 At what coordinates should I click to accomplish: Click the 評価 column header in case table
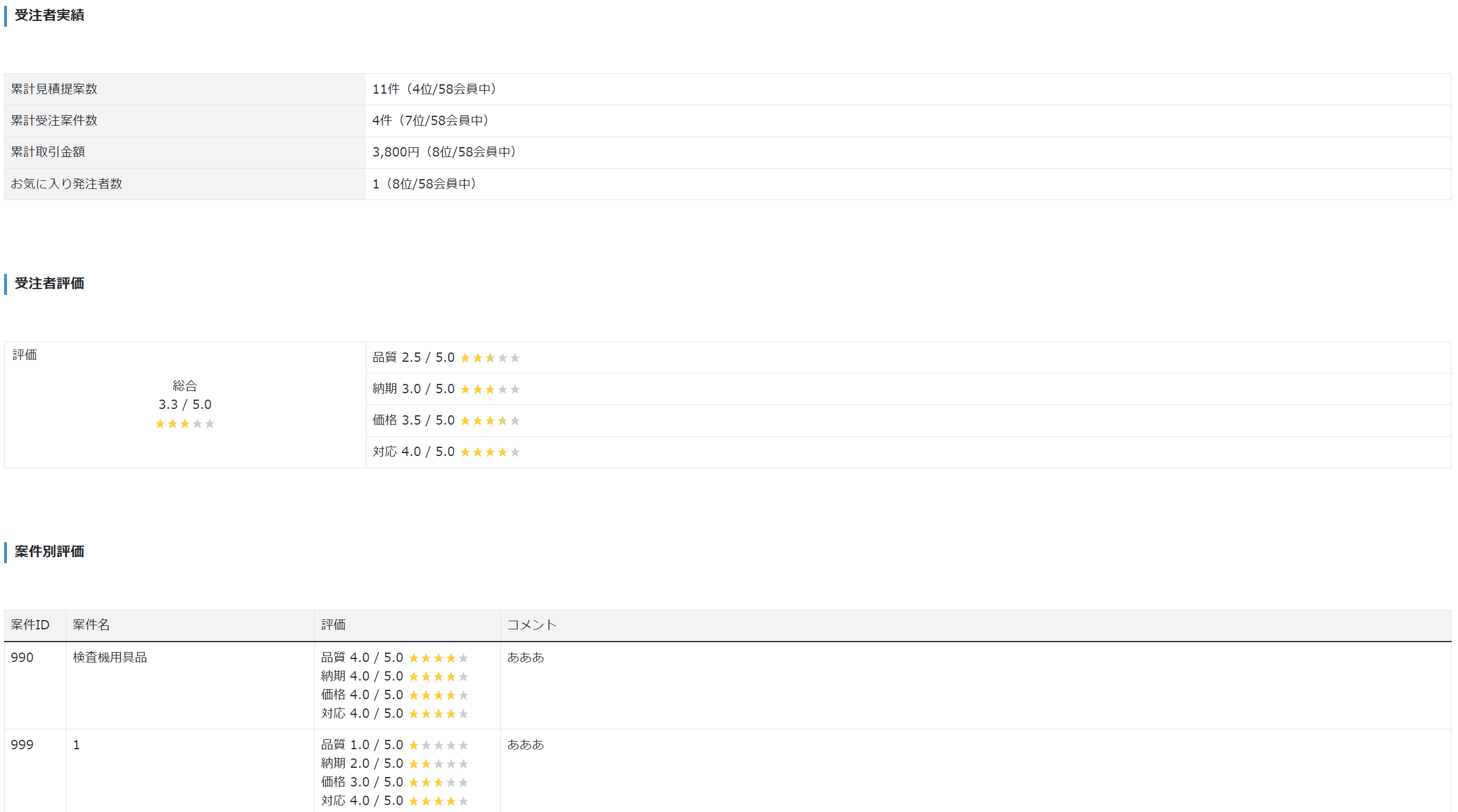click(x=333, y=625)
